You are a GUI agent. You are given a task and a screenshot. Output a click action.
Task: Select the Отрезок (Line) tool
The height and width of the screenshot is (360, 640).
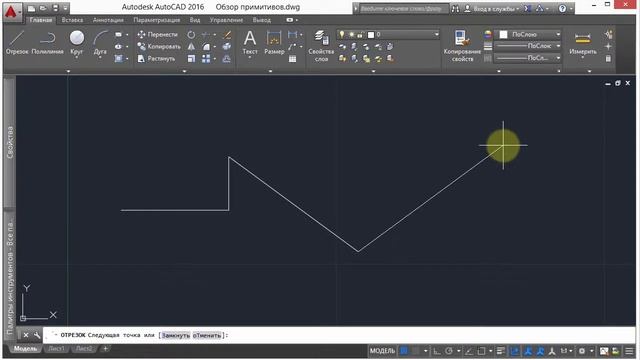point(17,42)
